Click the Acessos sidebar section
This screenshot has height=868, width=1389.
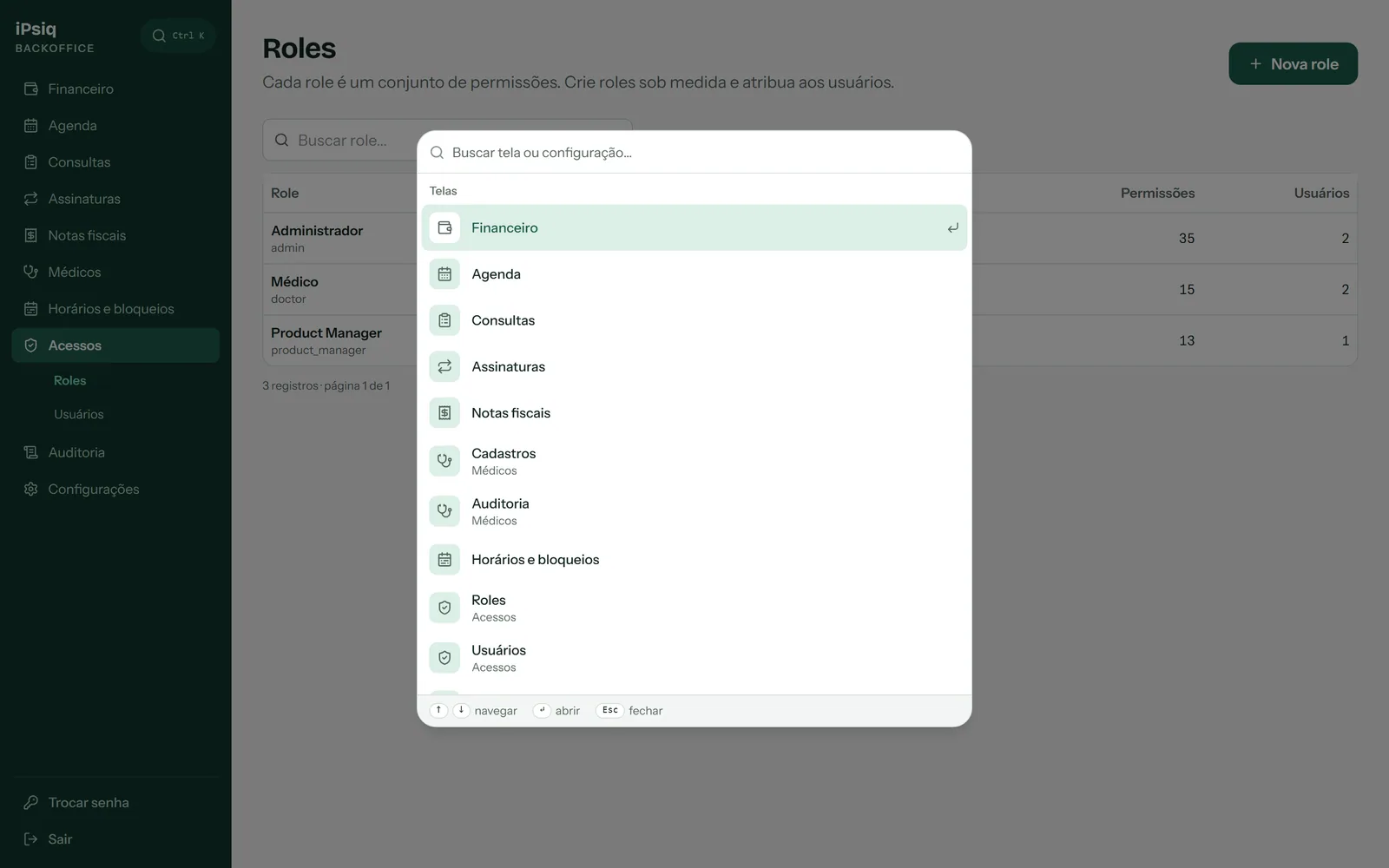(115, 345)
